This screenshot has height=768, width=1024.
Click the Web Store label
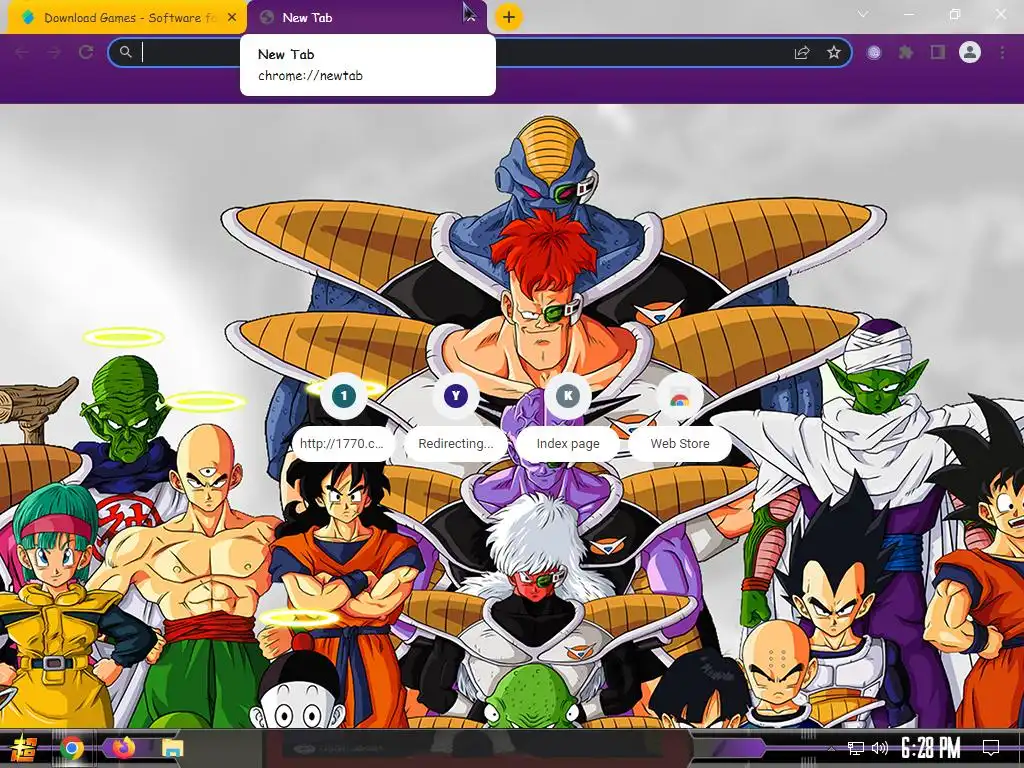(680, 443)
